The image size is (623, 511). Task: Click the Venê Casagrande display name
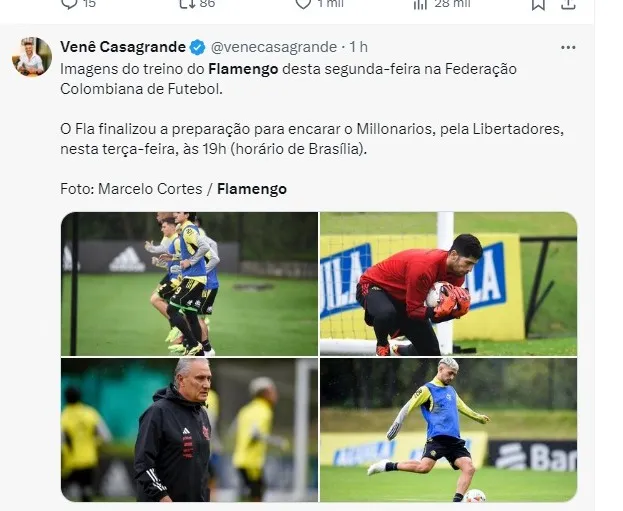click(x=123, y=47)
